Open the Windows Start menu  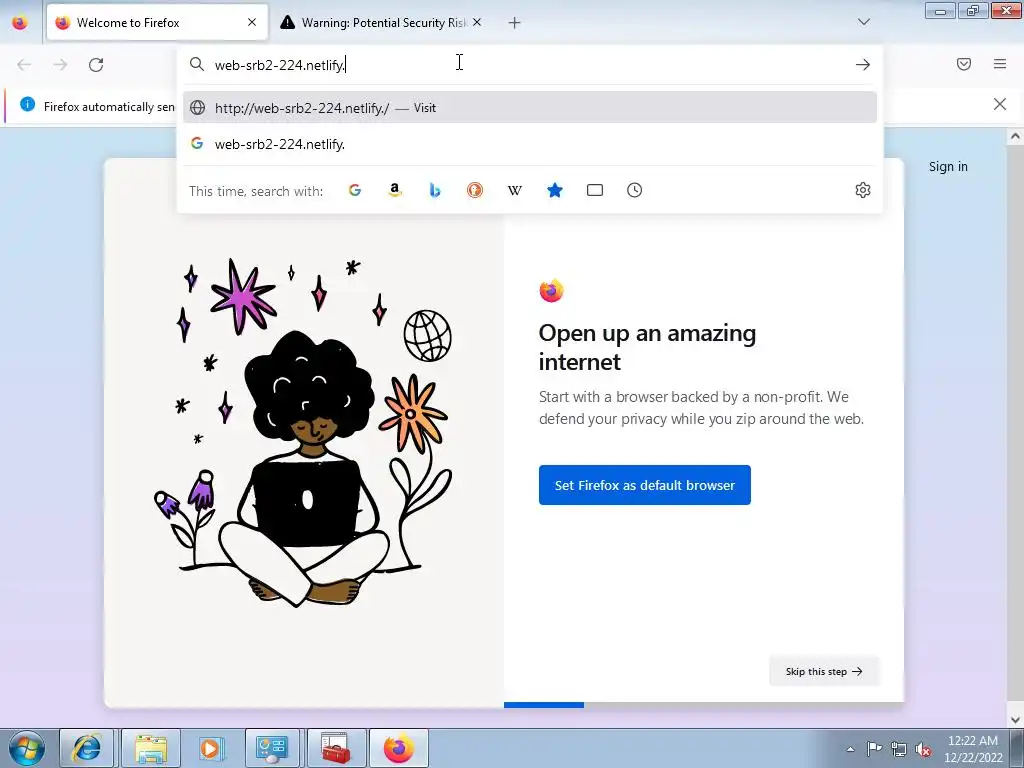[27, 748]
